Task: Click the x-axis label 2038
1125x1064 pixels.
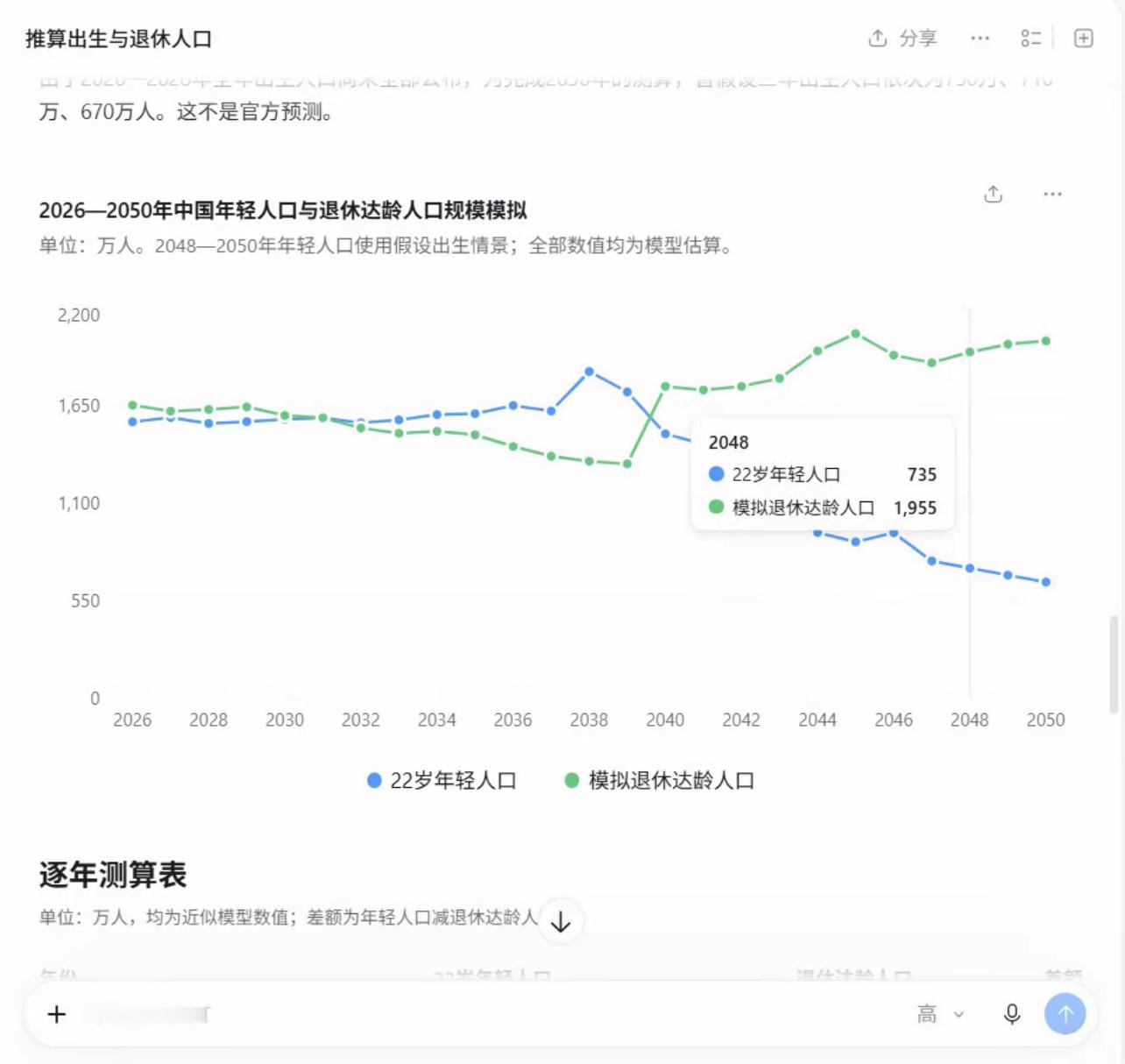Action: pos(589,720)
